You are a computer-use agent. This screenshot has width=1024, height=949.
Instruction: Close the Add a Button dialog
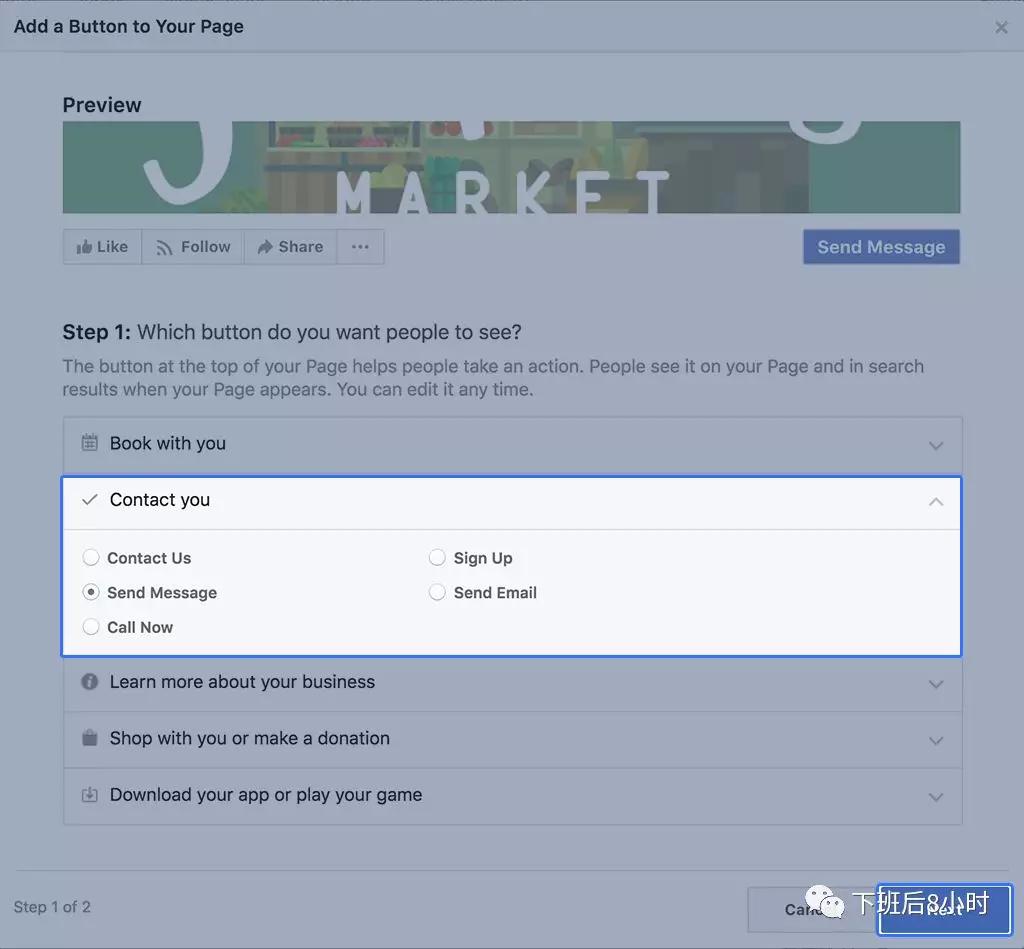tap(1001, 27)
